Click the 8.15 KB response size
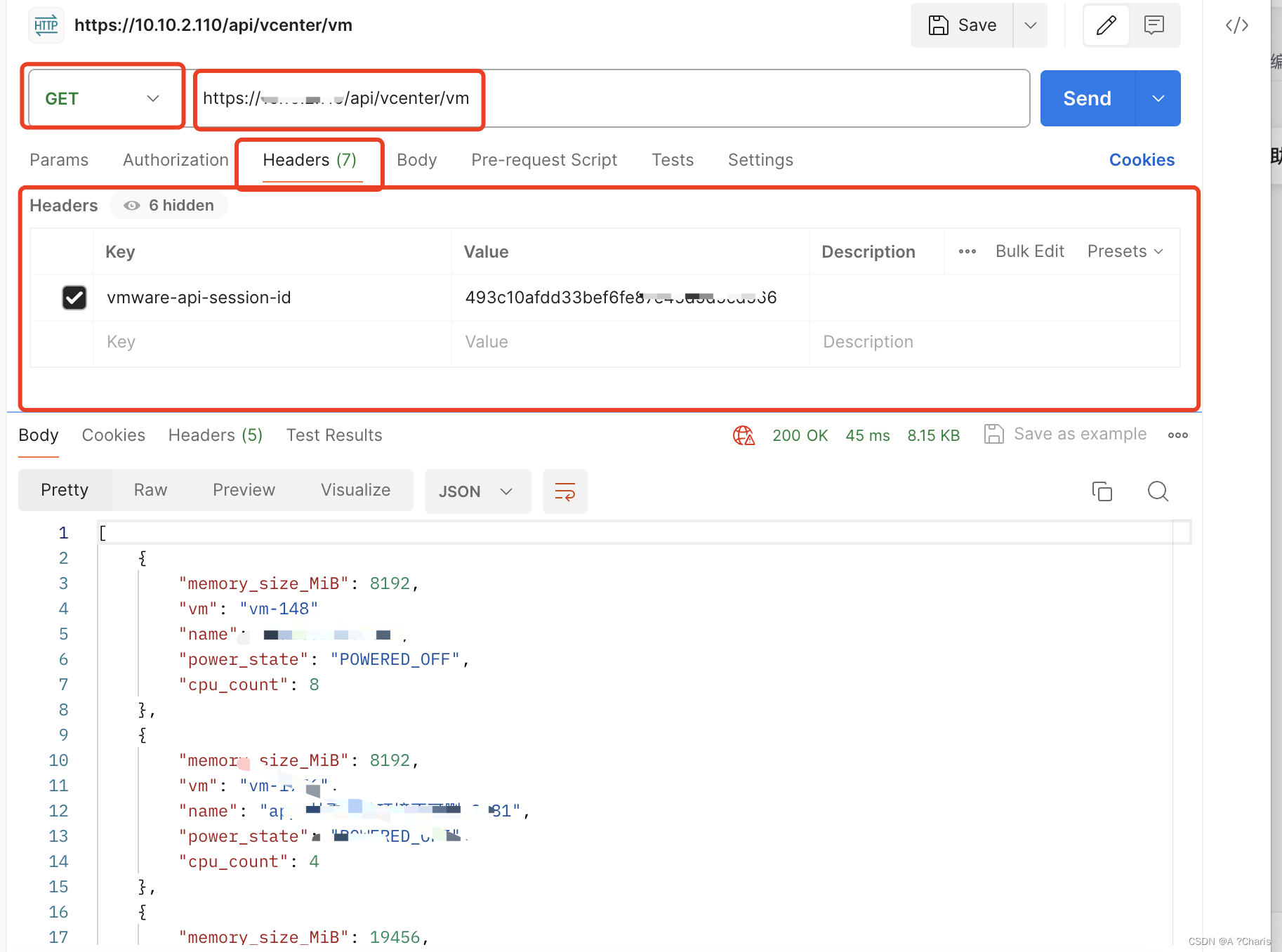 [934, 435]
